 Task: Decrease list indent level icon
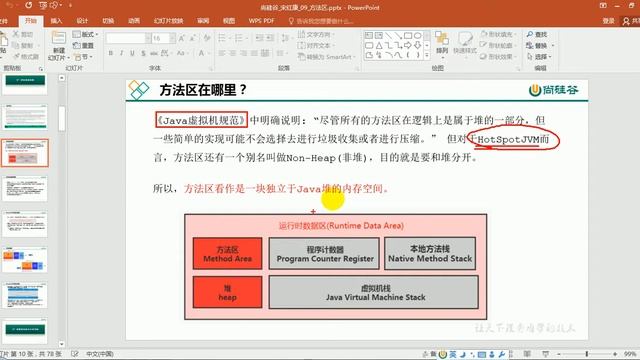259,38
